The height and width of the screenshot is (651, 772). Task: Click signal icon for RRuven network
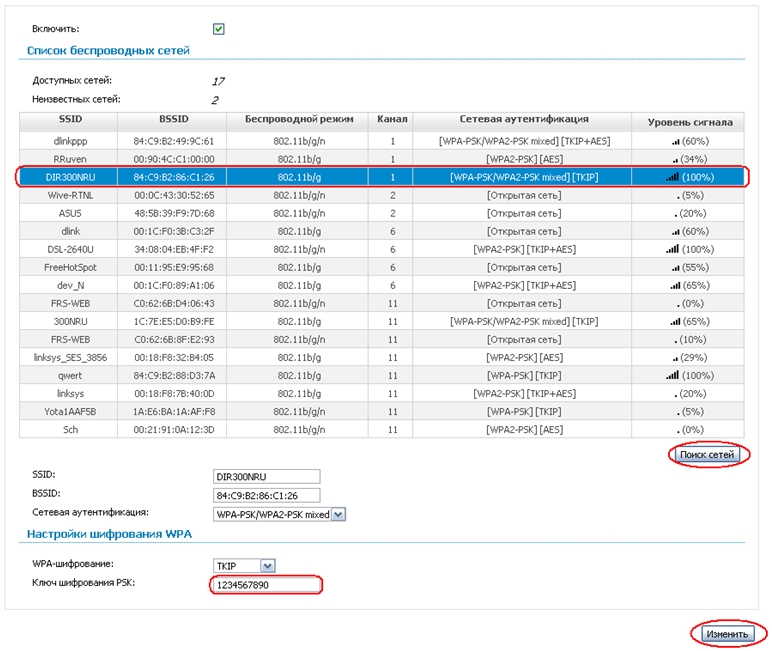pos(676,159)
